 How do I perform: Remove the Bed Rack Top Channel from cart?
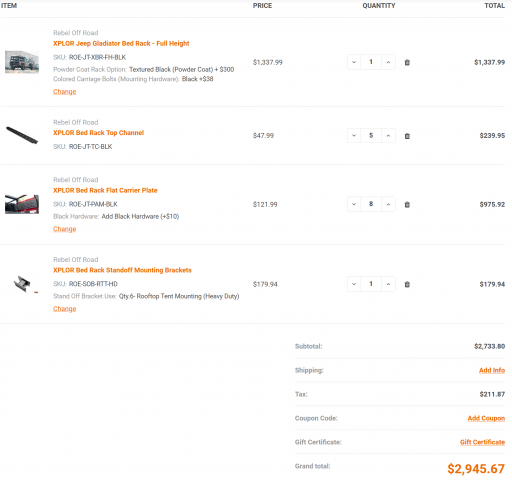point(407,136)
